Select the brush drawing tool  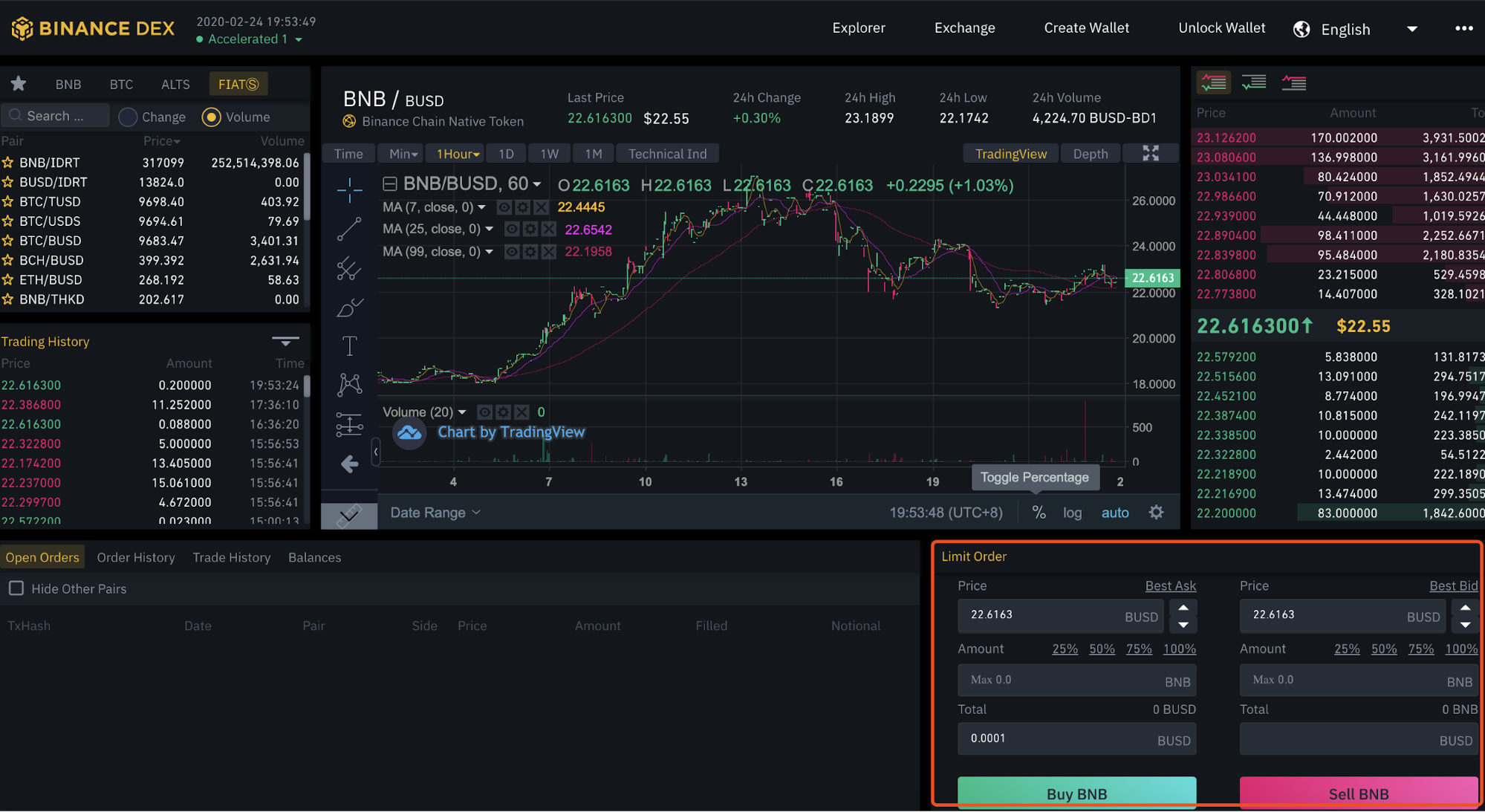click(349, 308)
